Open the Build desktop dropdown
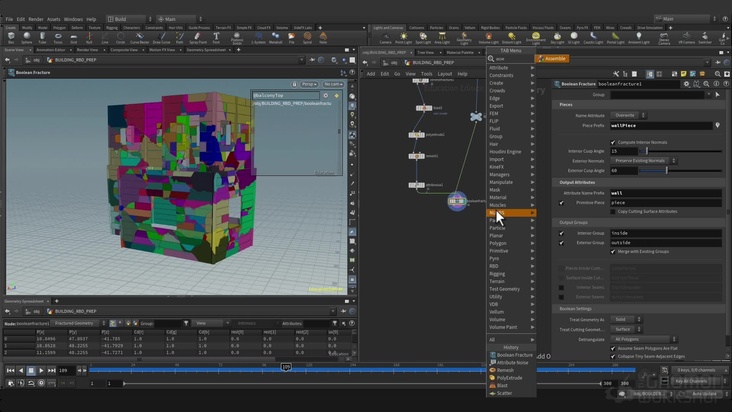Screen dimensions: 732x412 (129, 19)
